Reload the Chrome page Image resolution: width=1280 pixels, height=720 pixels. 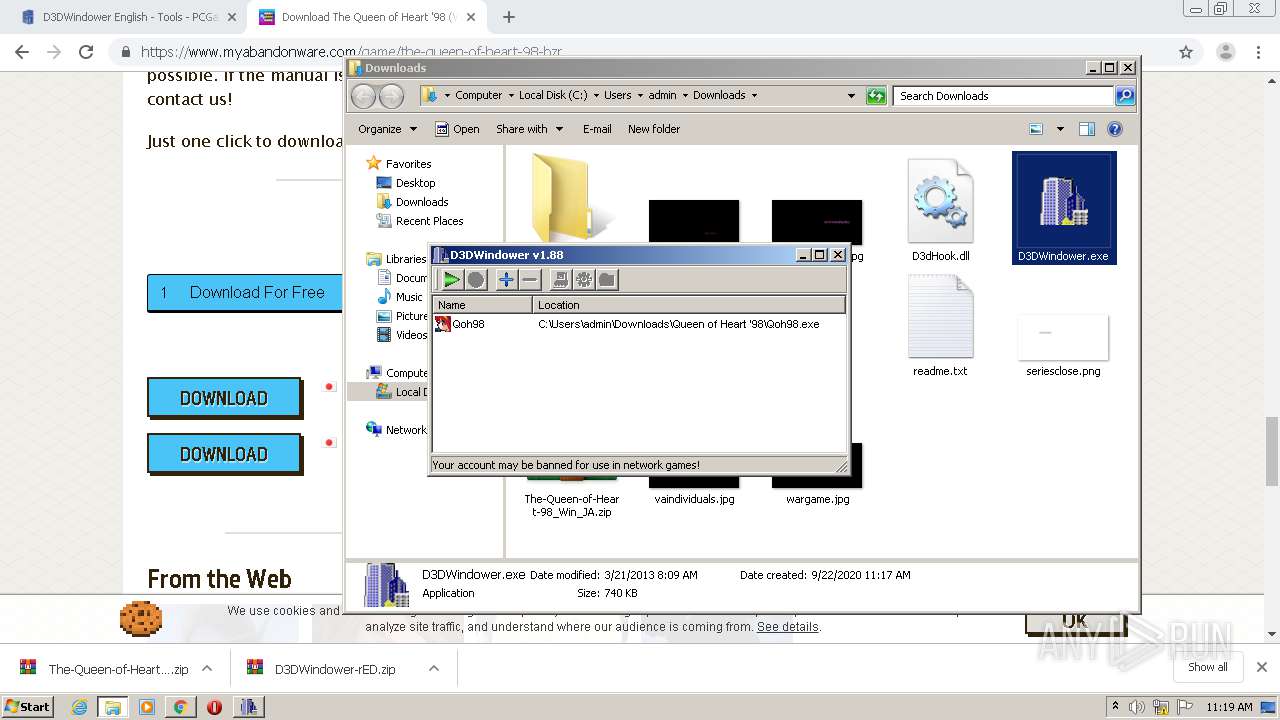coord(86,52)
